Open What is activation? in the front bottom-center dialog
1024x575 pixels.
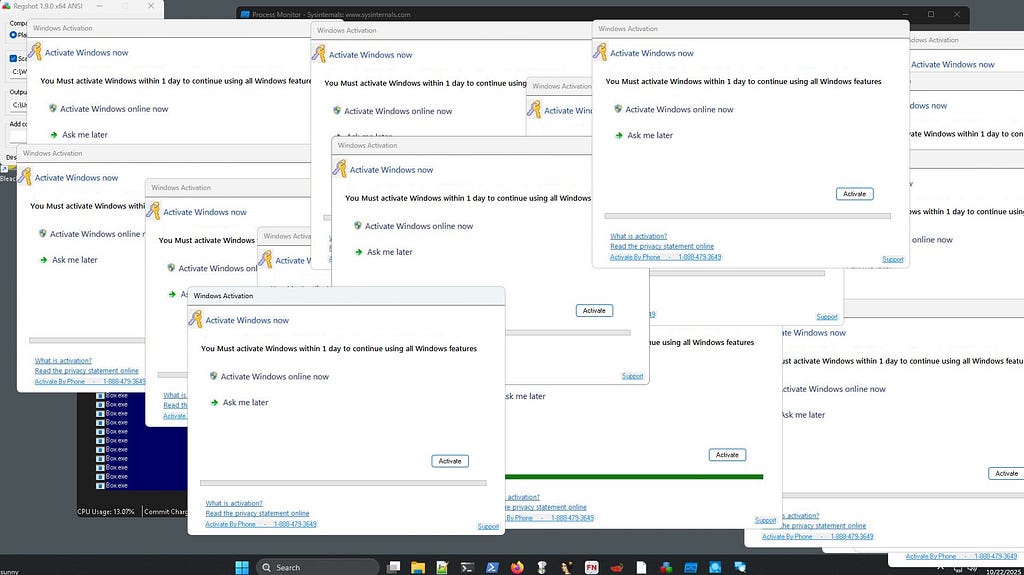pos(234,503)
